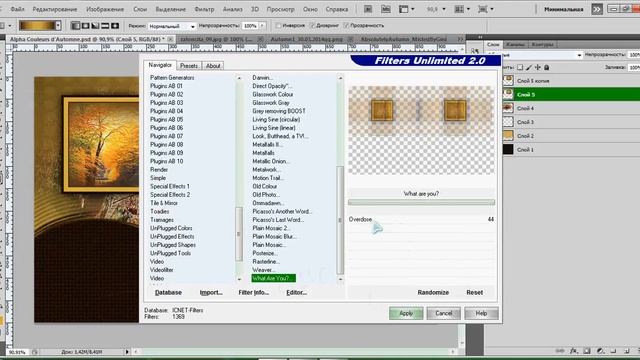Select the reflected gradient style icon

105,26
